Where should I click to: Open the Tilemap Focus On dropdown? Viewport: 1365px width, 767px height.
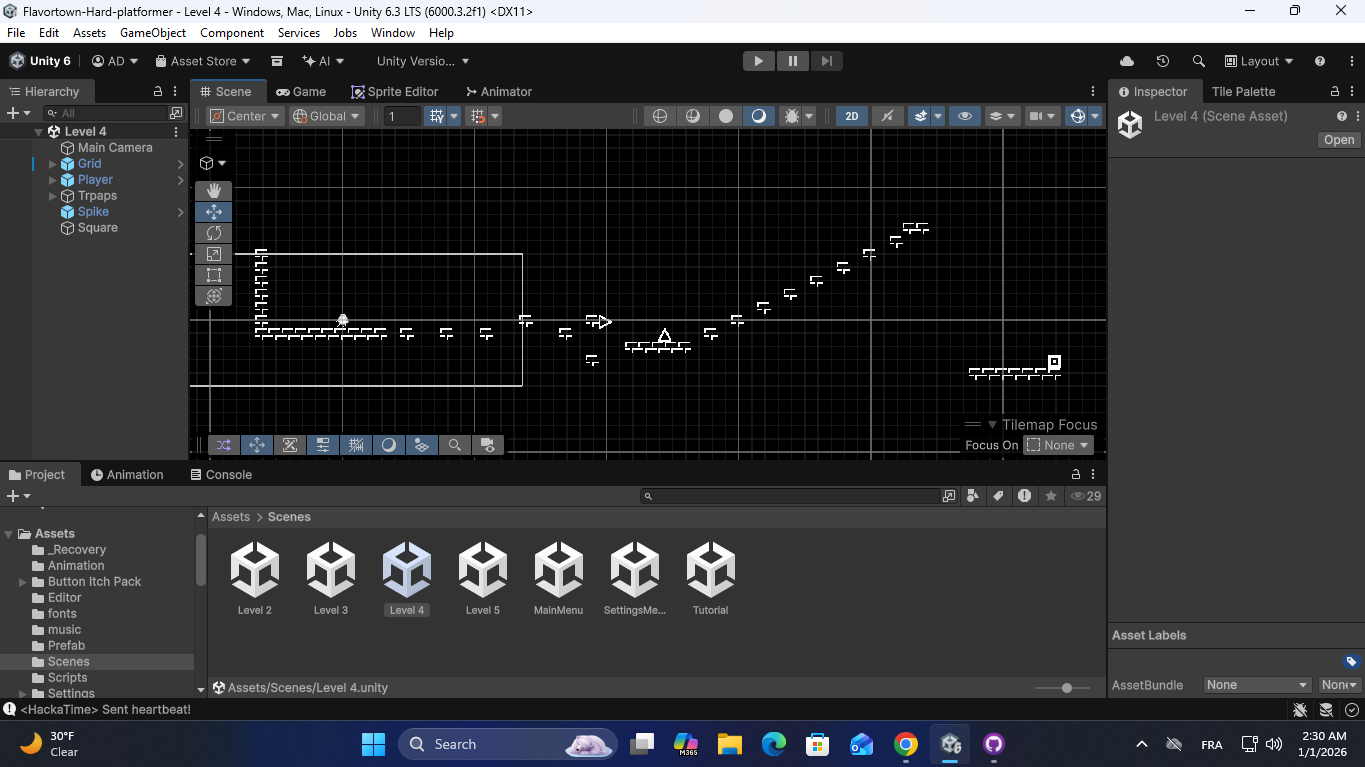coord(1058,445)
